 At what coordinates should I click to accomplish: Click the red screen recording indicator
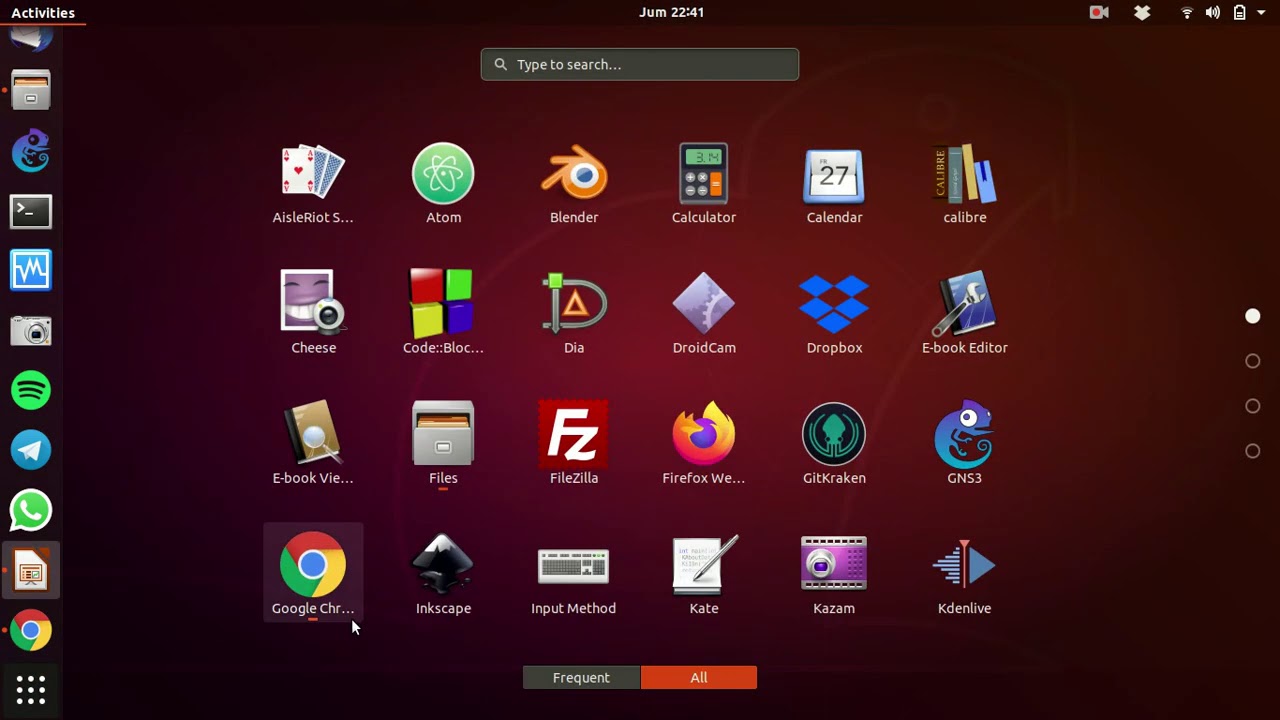tap(1099, 13)
